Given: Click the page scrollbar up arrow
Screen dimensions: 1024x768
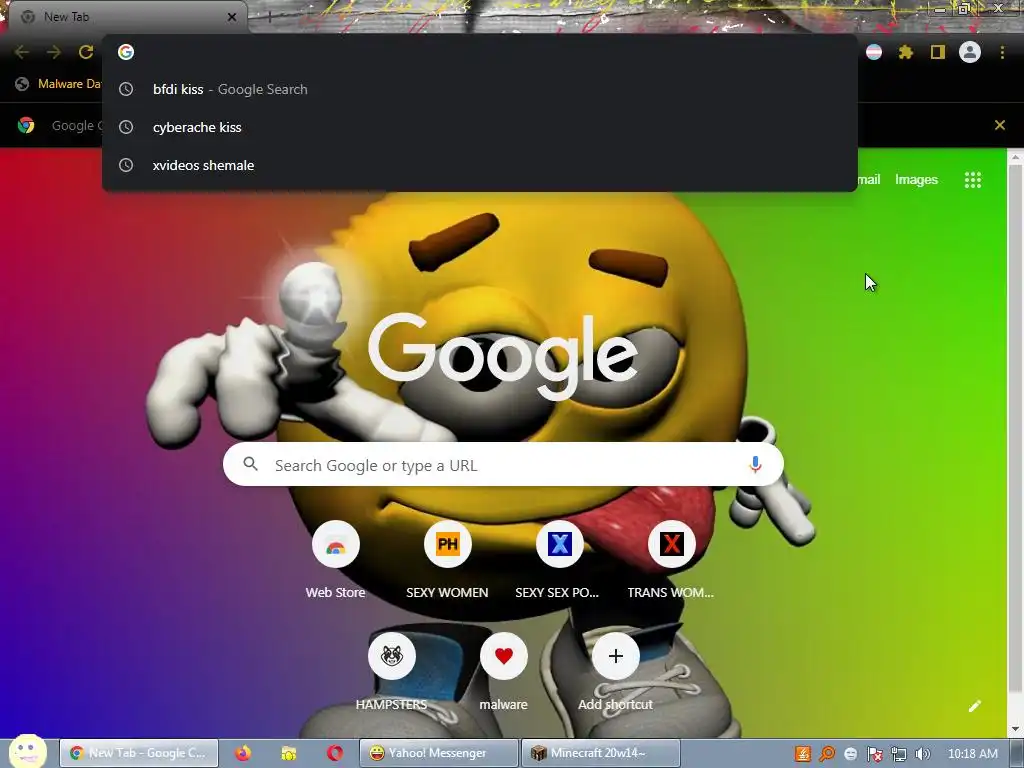Looking at the screenshot, I should coord(1016,157).
